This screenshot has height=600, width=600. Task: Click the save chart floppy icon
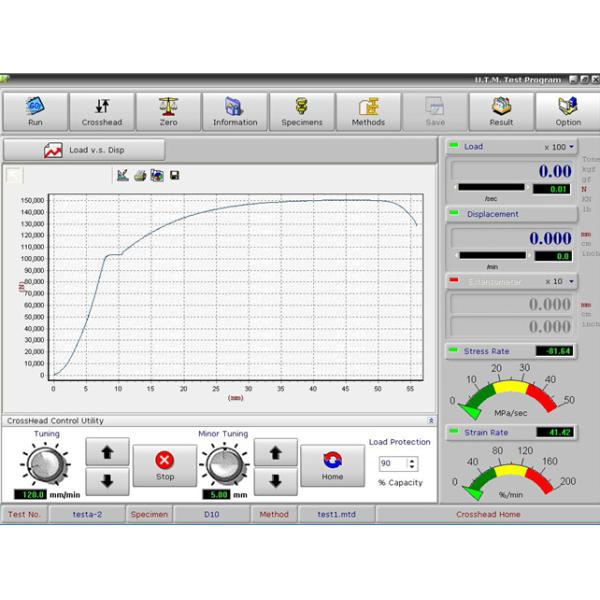tap(175, 176)
